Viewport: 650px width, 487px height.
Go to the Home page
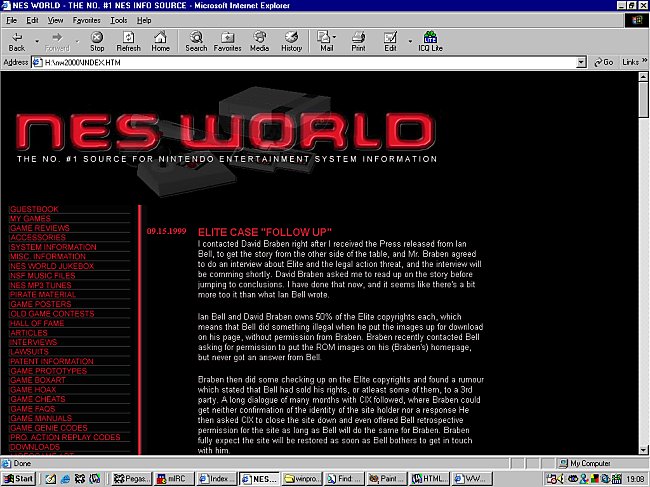(160, 41)
